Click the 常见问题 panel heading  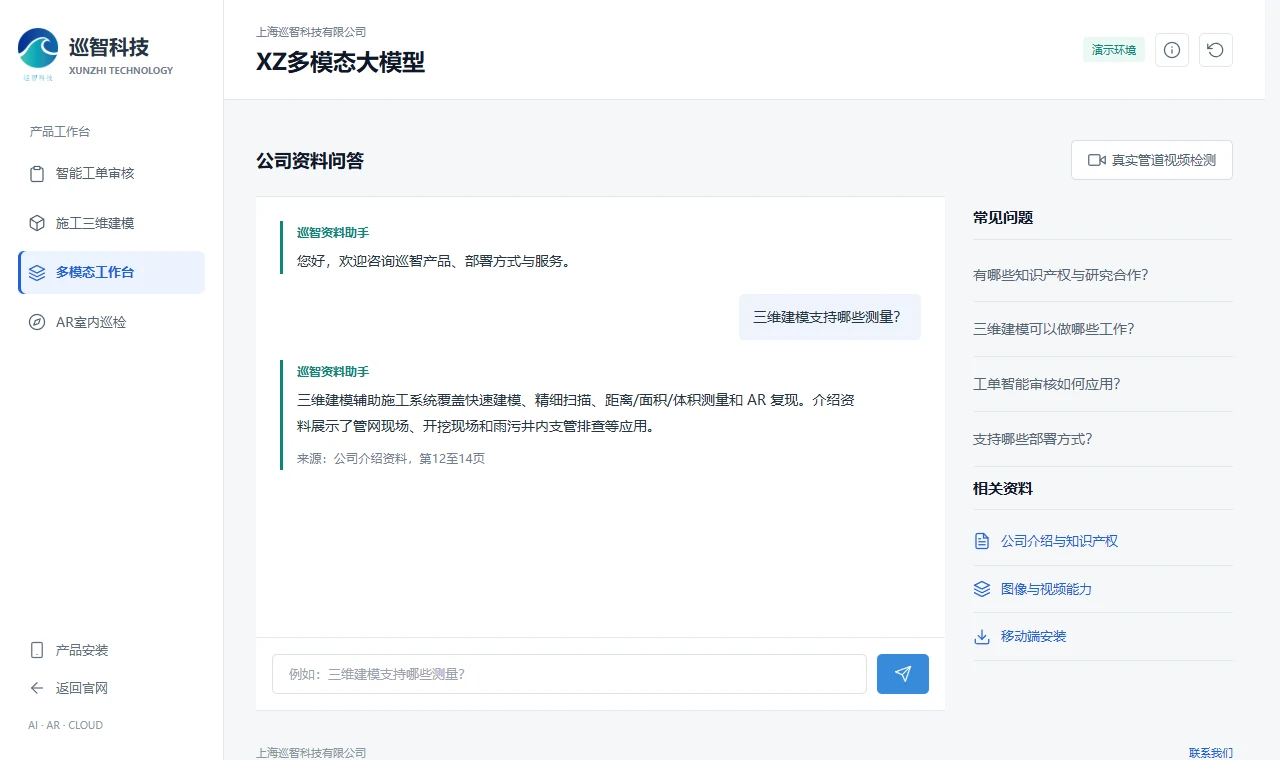(x=1003, y=218)
